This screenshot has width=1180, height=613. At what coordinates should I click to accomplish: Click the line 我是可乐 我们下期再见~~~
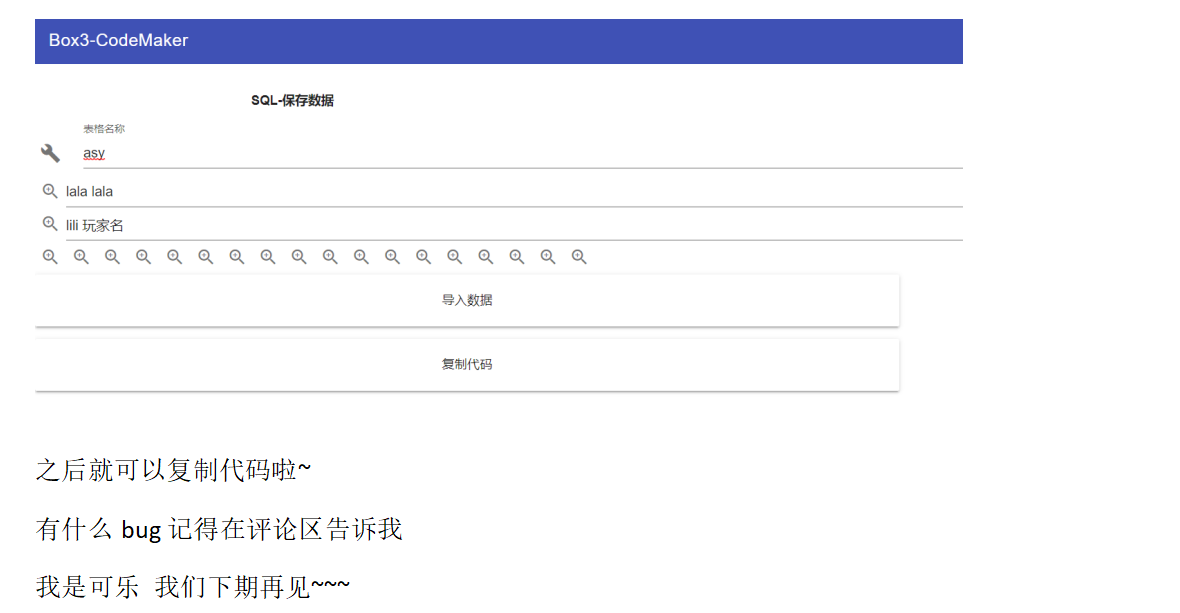click(x=193, y=587)
